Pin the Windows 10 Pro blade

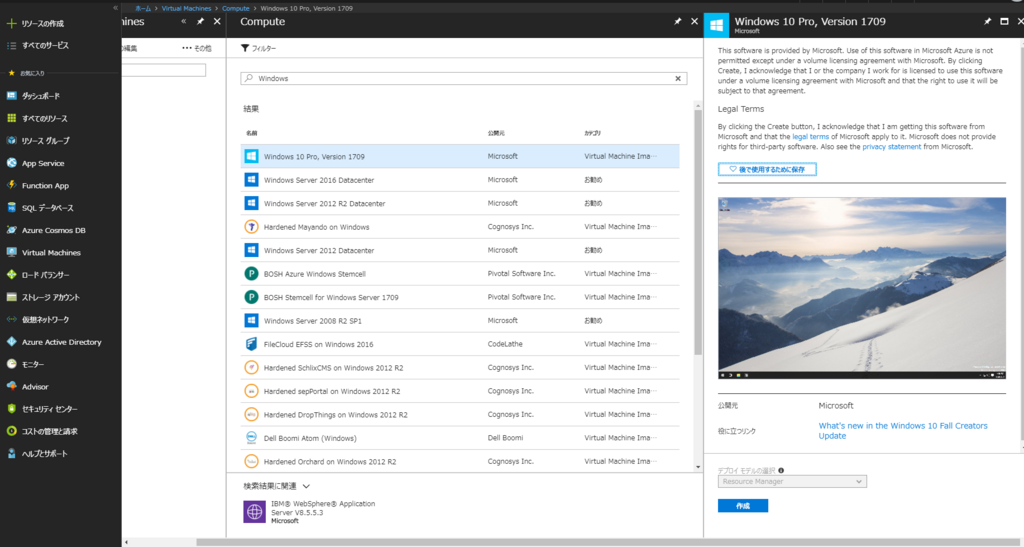(x=987, y=22)
